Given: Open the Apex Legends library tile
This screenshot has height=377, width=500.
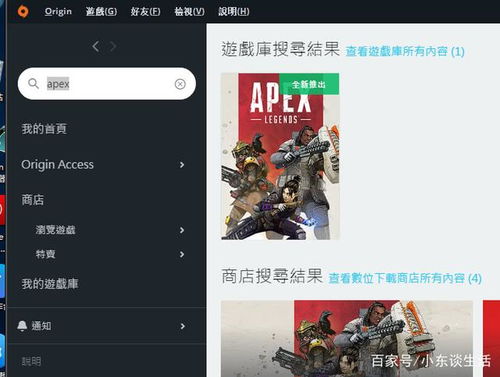Looking at the screenshot, I should coord(280,156).
